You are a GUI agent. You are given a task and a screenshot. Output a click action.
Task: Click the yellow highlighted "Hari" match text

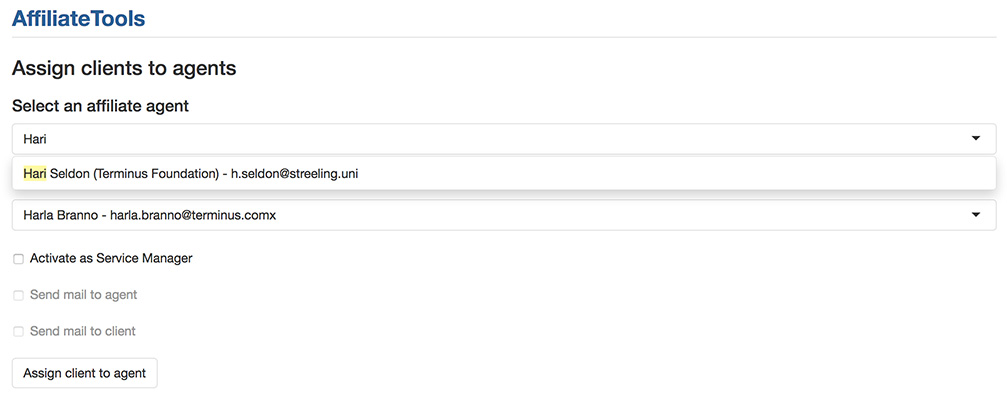[35, 174]
